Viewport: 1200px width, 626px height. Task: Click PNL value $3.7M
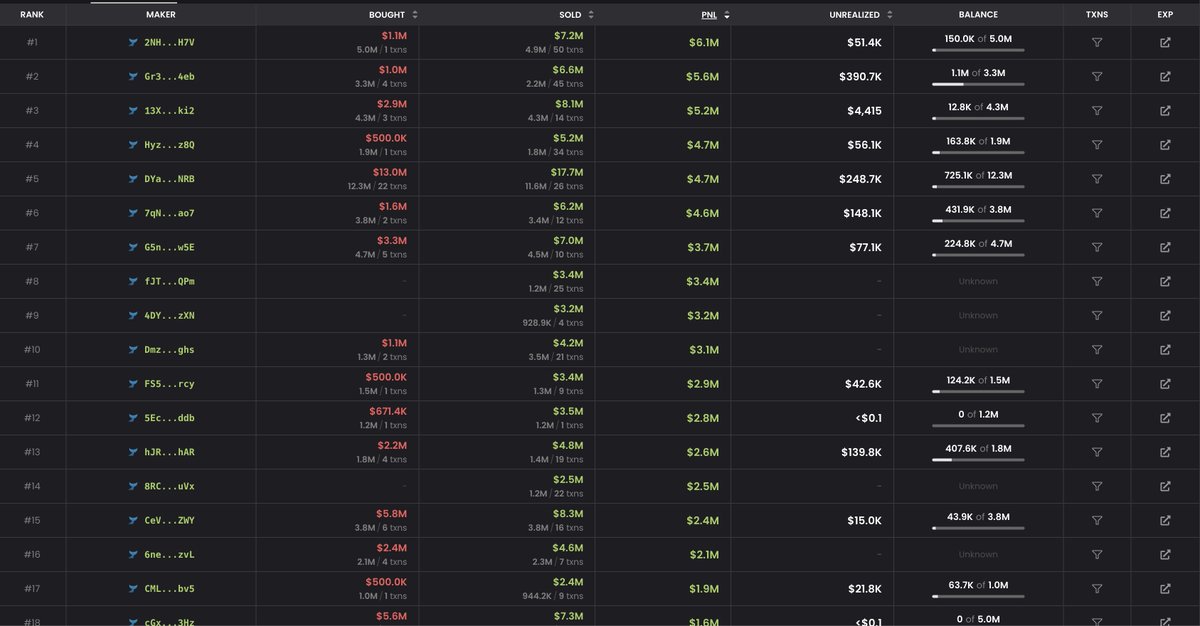pyautogui.click(x=704, y=247)
